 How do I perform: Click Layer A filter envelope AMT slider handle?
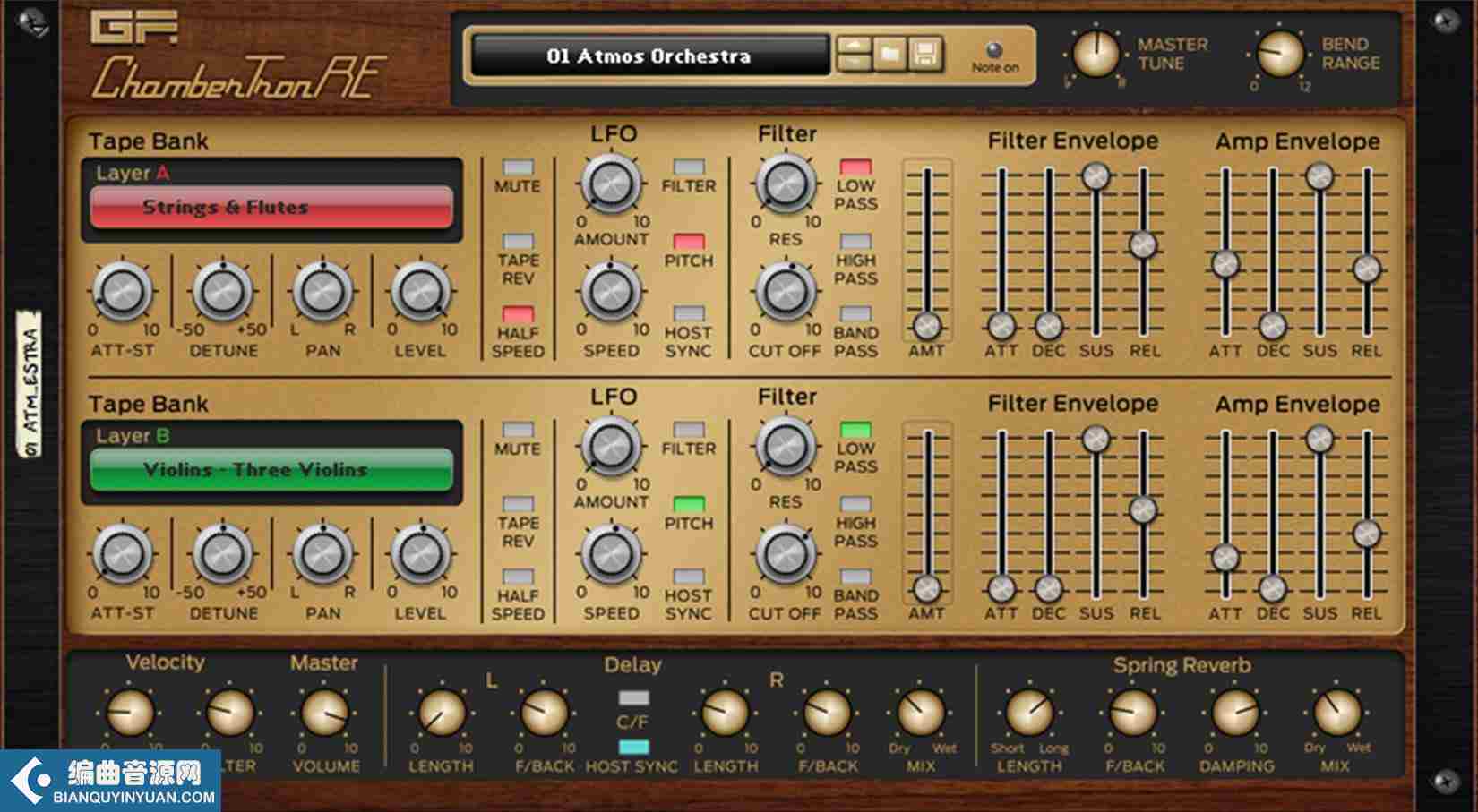click(x=927, y=326)
